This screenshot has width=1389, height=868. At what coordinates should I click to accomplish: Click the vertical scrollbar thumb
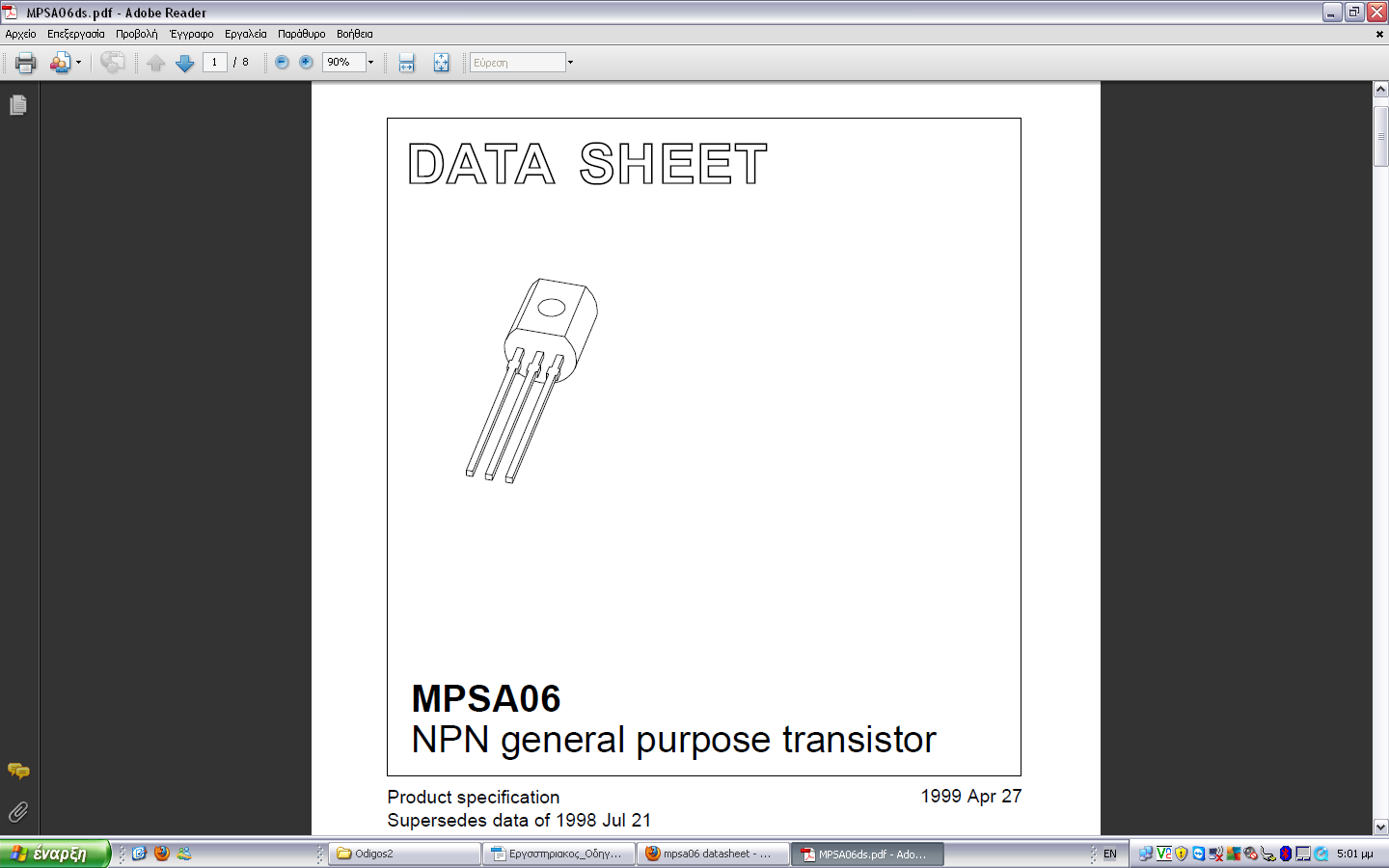click(x=1380, y=136)
